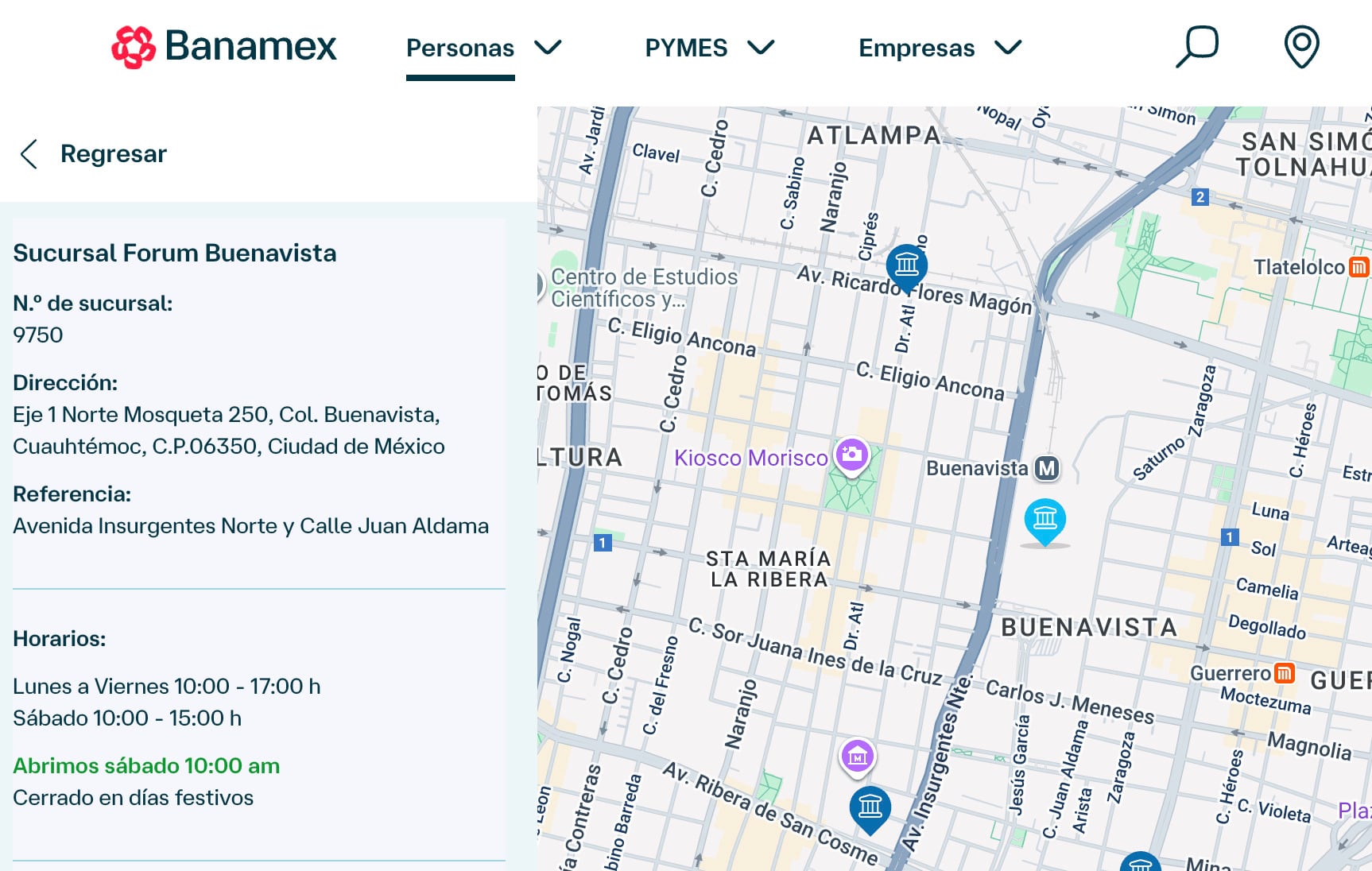Screen dimensions: 1372x871
Task: Click Abrimos sábado 10:00 am status
Action: coord(146,766)
